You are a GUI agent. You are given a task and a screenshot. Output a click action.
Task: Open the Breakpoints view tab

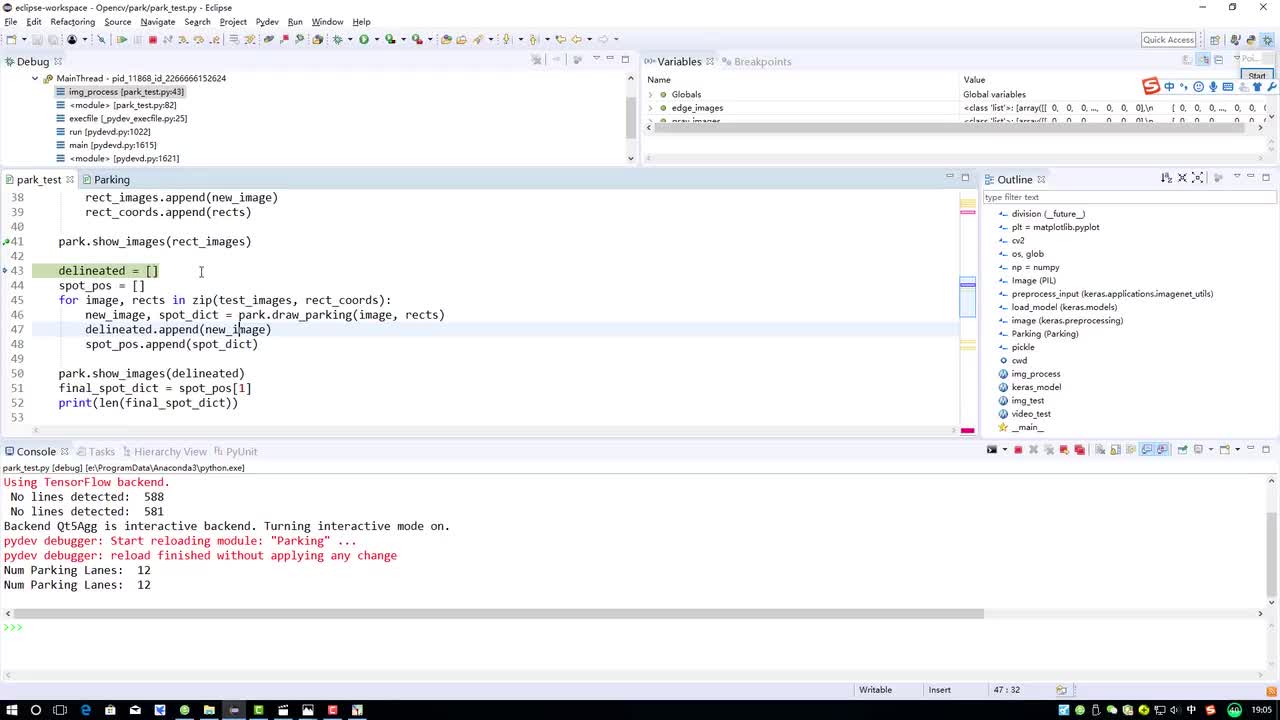point(762,62)
